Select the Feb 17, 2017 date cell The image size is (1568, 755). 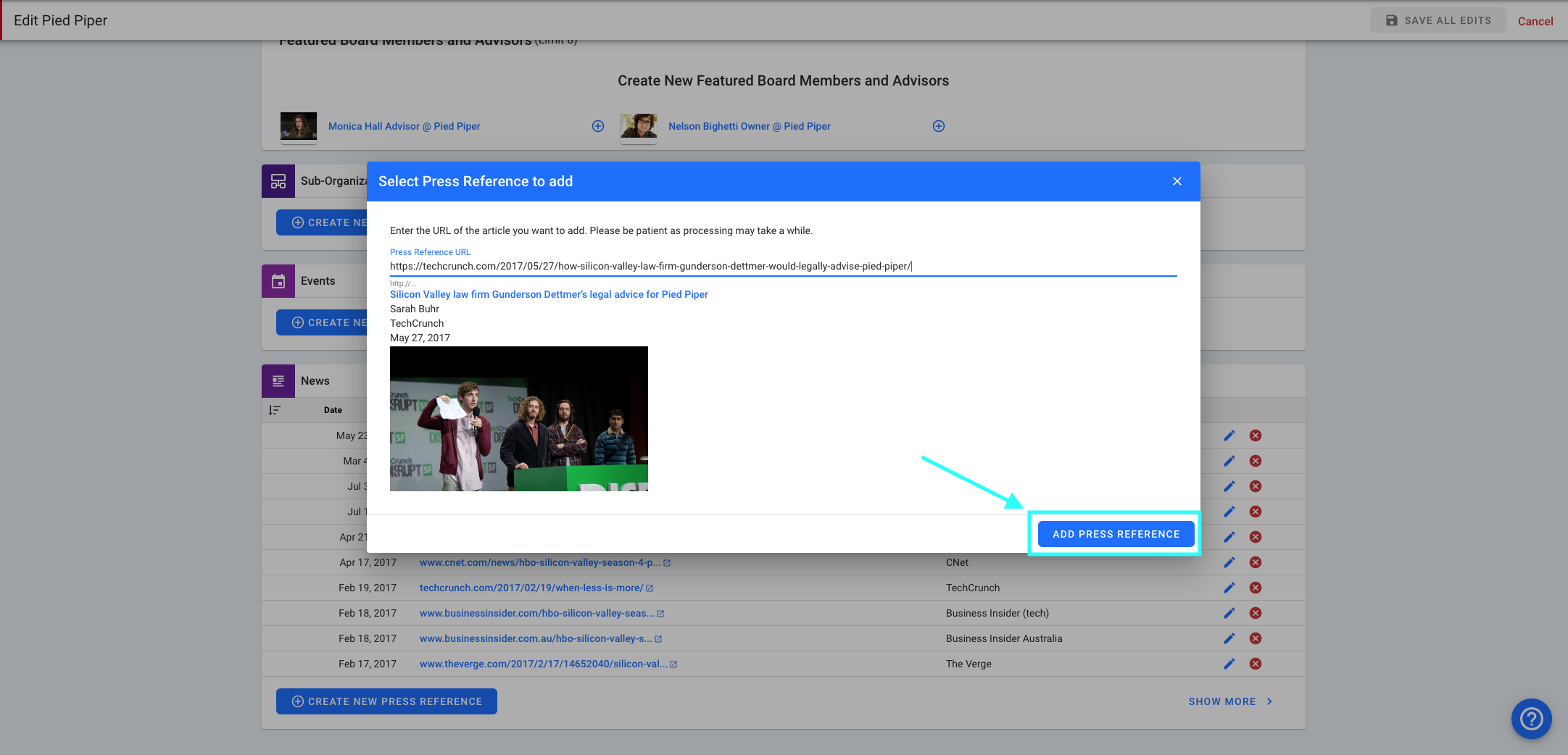(x=368, y=664)
